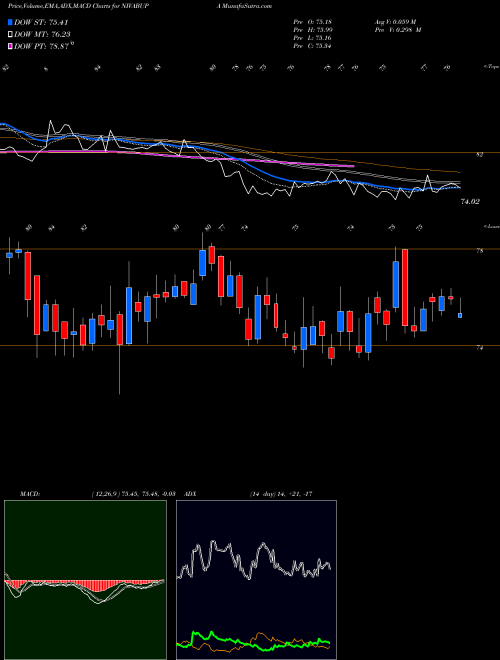Click the 'ADX' panel heading

pyautogui.click(x=191, y=494)
